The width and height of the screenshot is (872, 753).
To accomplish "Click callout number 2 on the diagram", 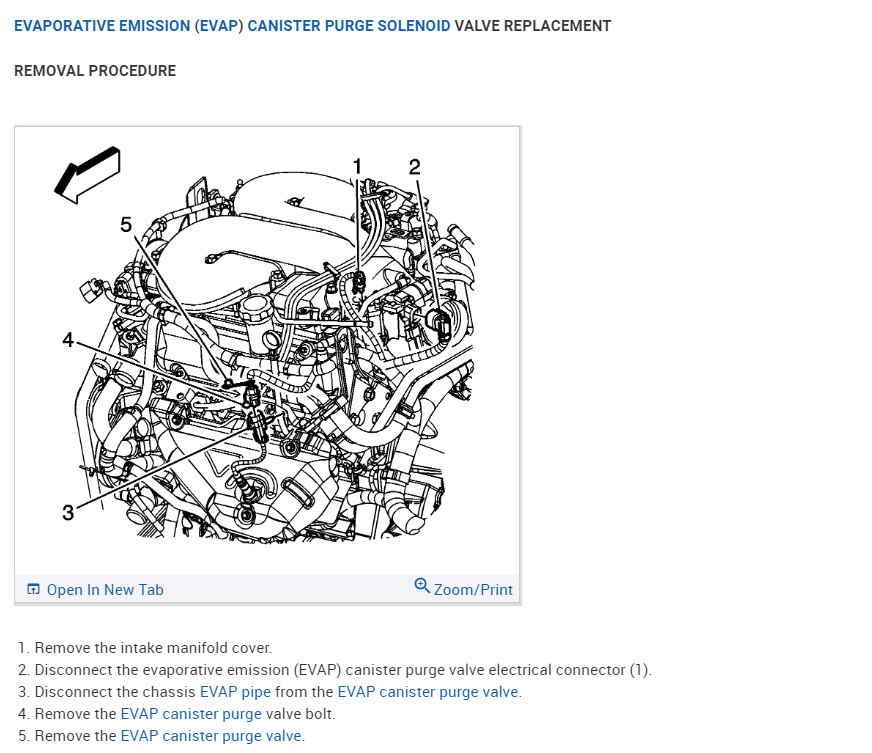I will (x=415, y=167).
